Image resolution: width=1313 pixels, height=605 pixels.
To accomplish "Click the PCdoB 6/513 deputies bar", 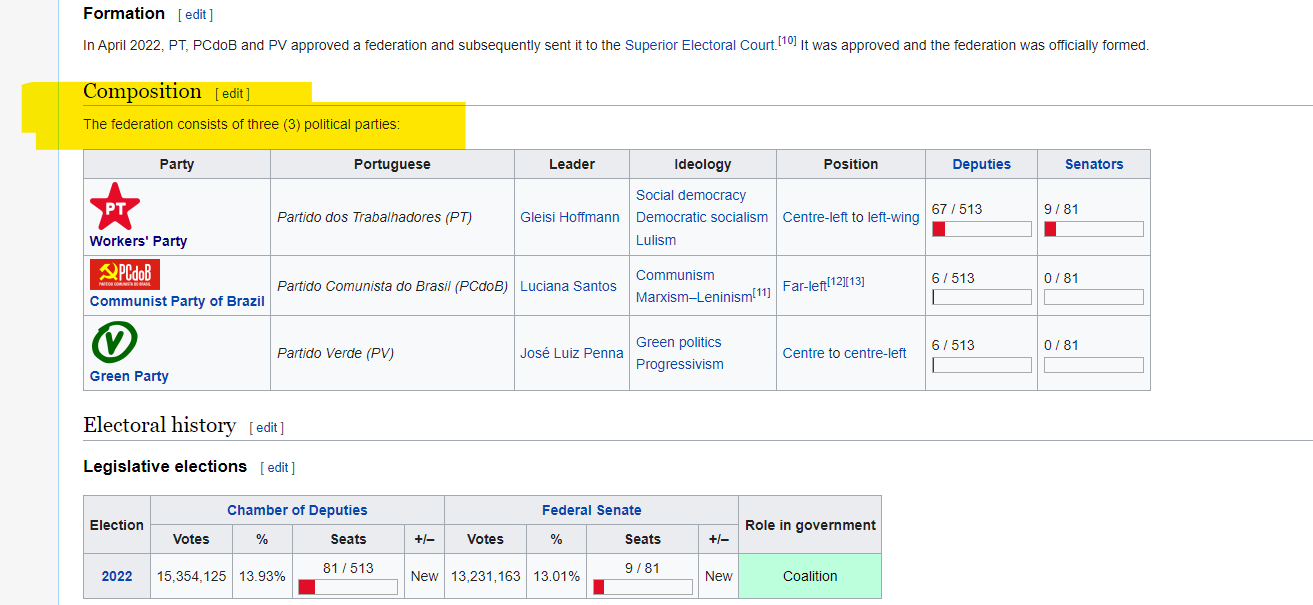I will (x=982, y=297).
